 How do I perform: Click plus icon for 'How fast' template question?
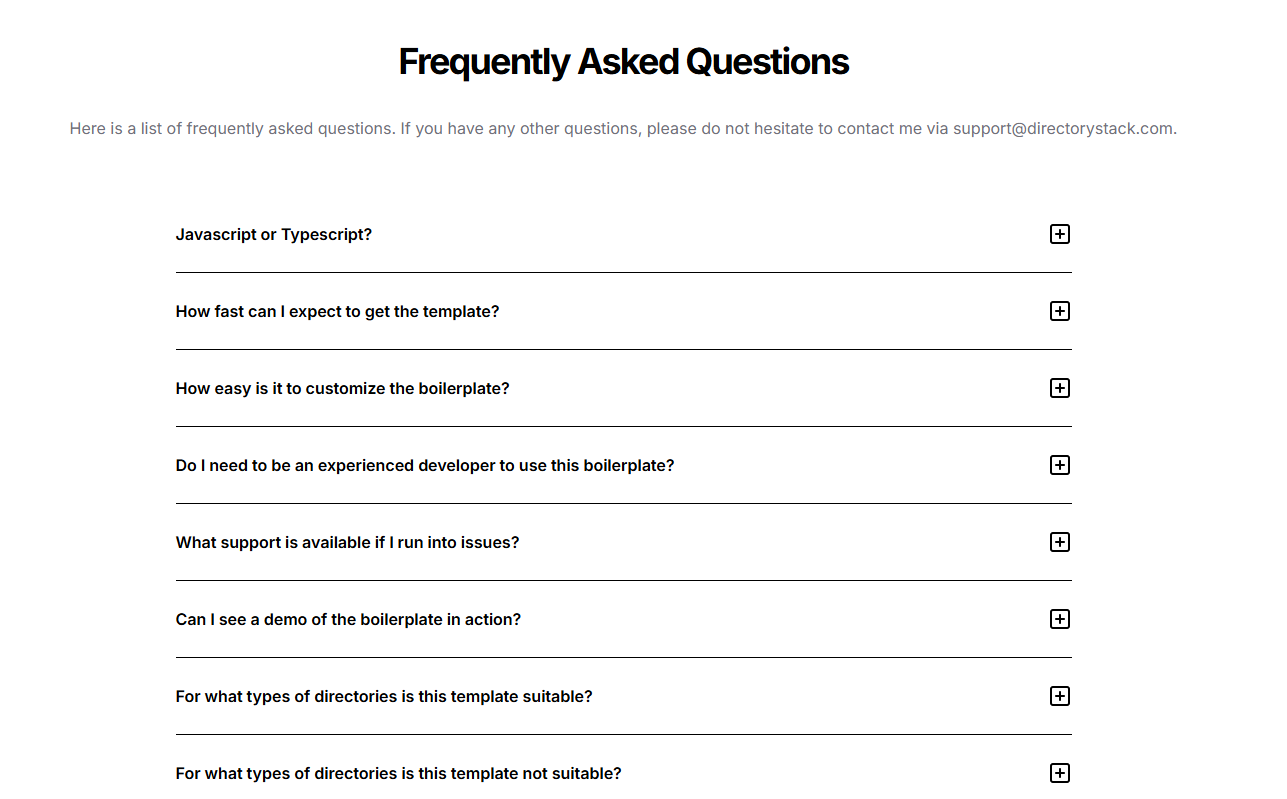click(x=1060, y=311)
